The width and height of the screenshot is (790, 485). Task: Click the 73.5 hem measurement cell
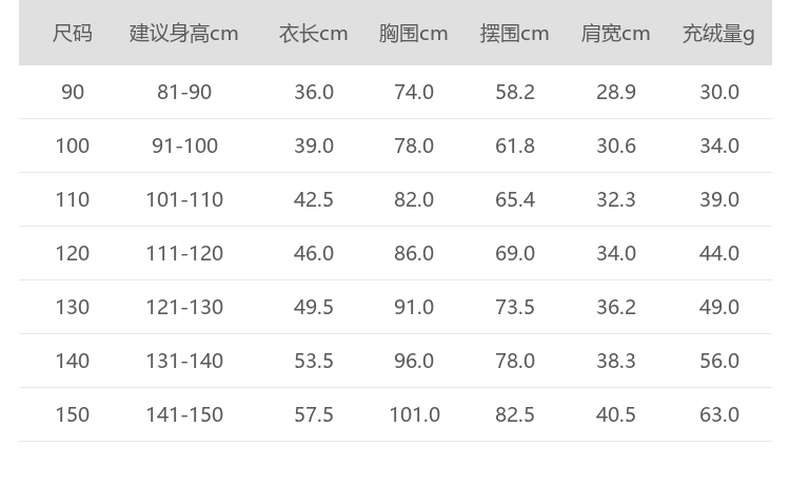514,307
